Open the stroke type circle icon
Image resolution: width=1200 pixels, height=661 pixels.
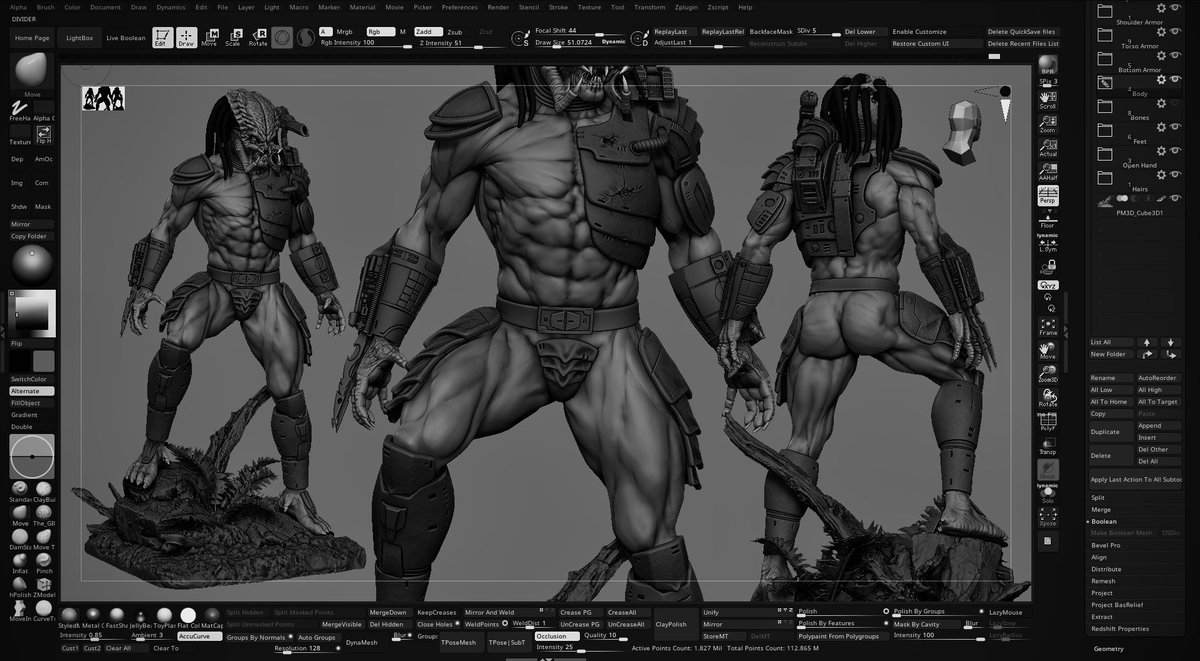pos(32,457)
